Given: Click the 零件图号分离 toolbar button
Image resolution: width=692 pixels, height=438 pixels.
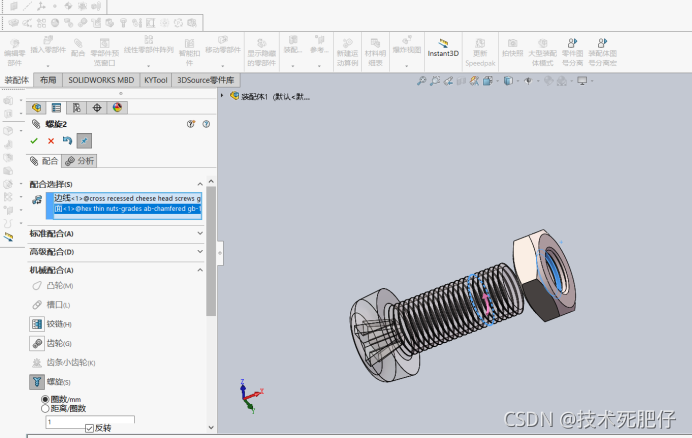Looking at the screenshot, I should [x=572, y=52].
